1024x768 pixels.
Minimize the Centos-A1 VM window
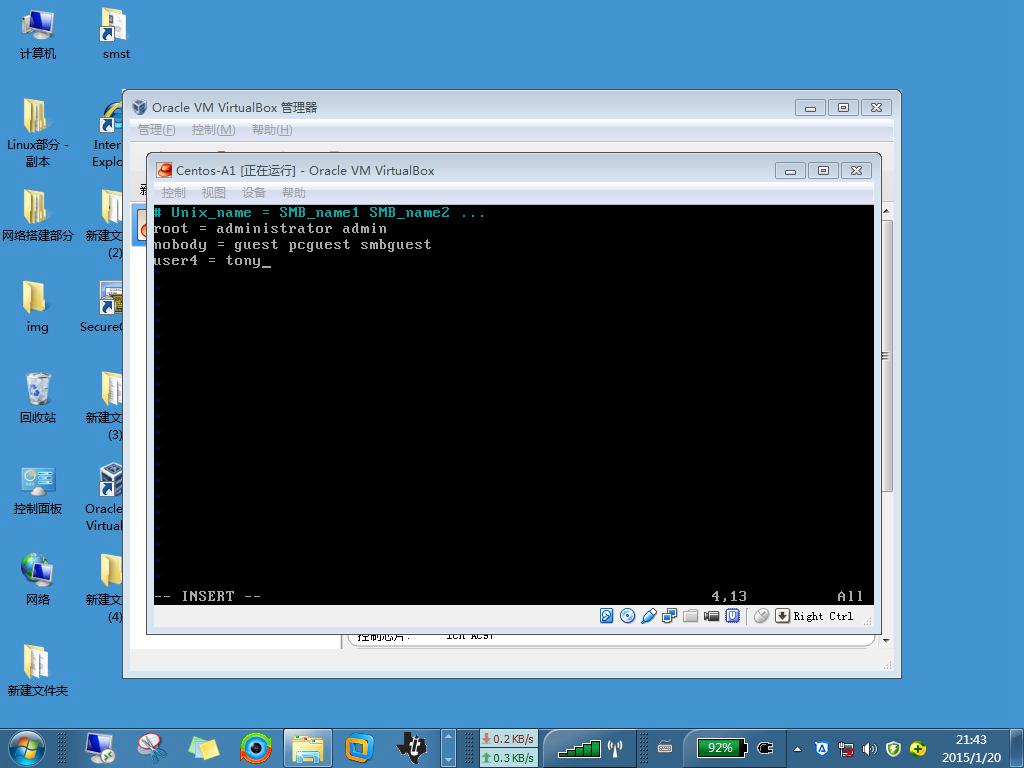(790, 171)
